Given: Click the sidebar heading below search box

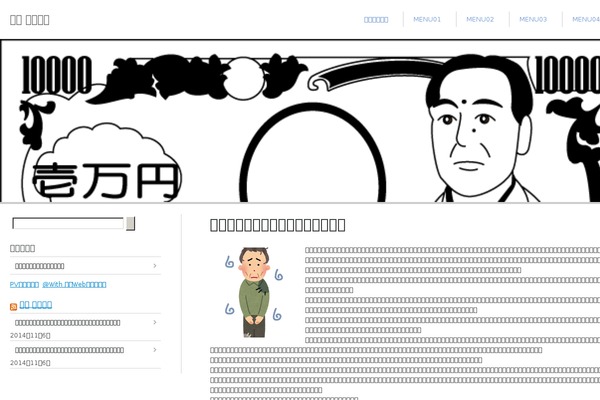Looking at the screenshot, I should tap(23, 248).
